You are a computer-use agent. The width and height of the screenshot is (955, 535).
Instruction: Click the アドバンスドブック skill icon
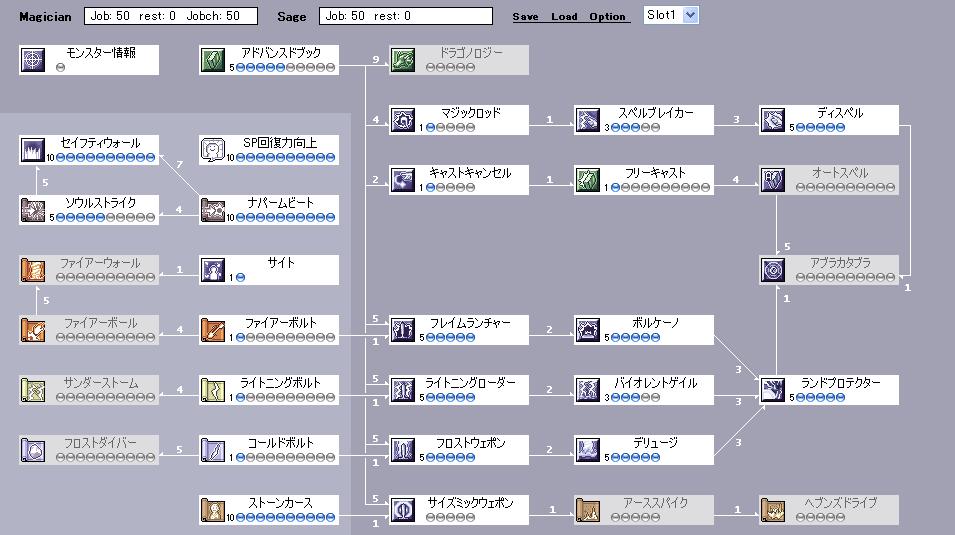click(213, 60)
